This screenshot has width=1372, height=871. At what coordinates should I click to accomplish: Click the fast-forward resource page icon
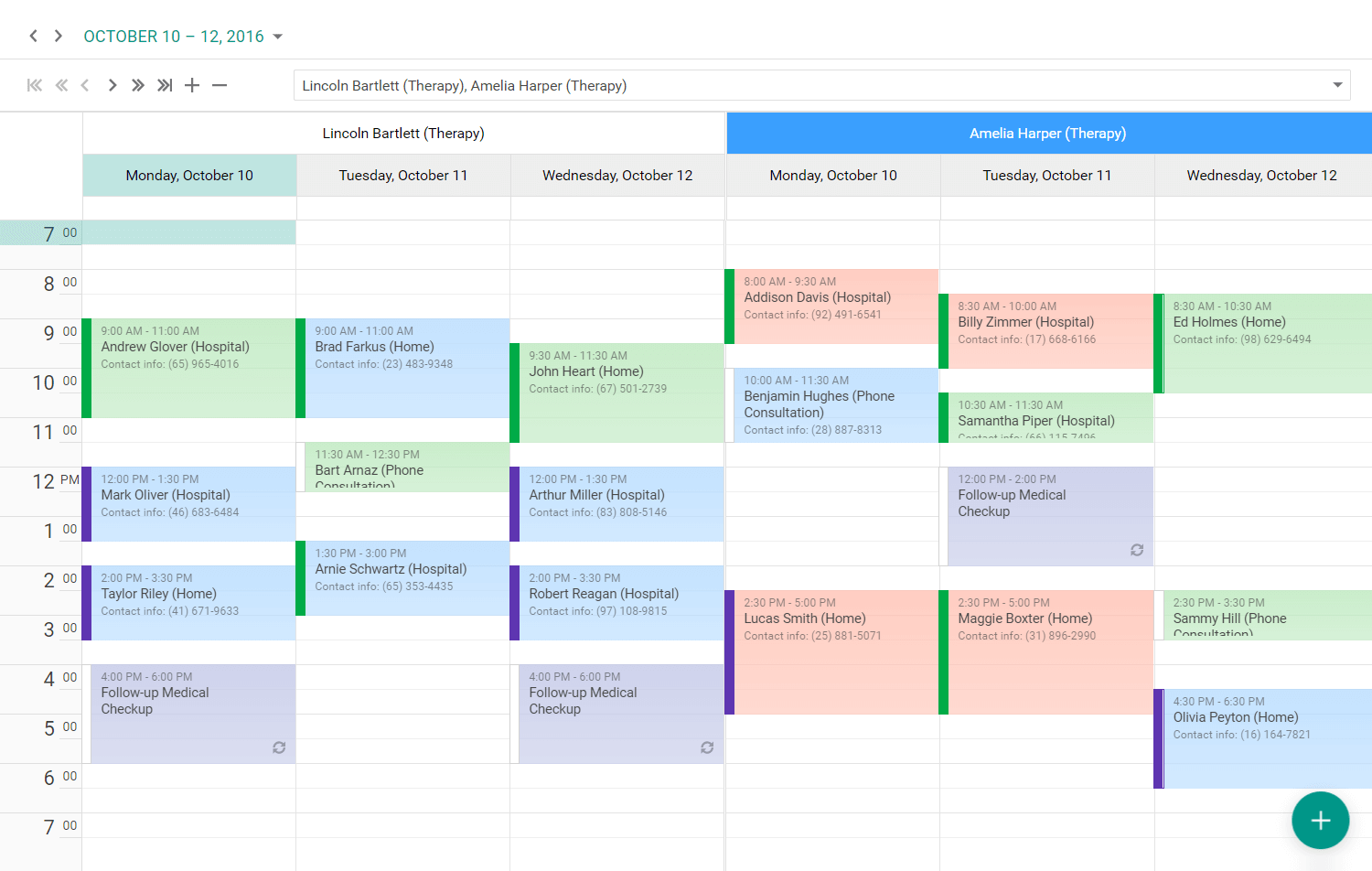(138, 85)
